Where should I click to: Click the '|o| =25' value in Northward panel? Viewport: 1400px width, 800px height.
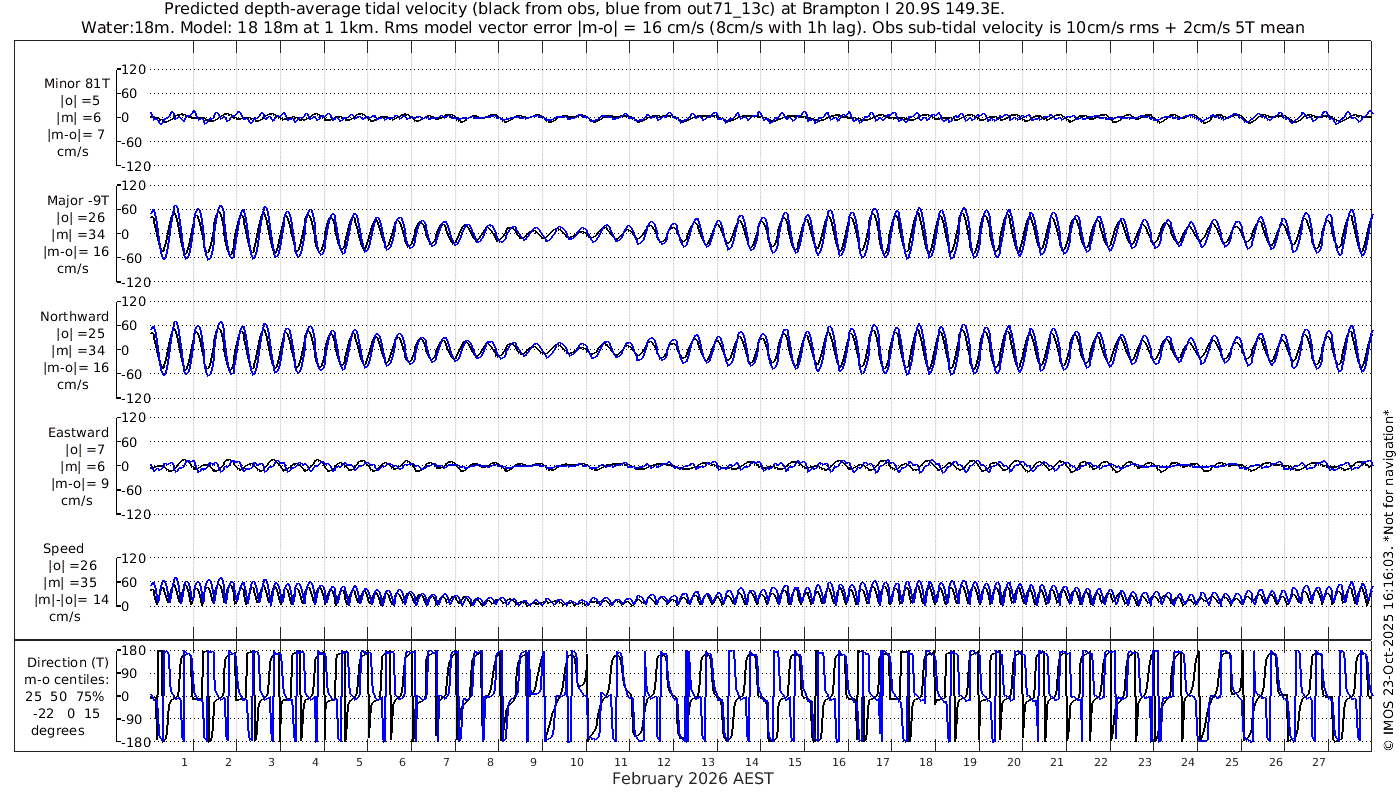80,333
